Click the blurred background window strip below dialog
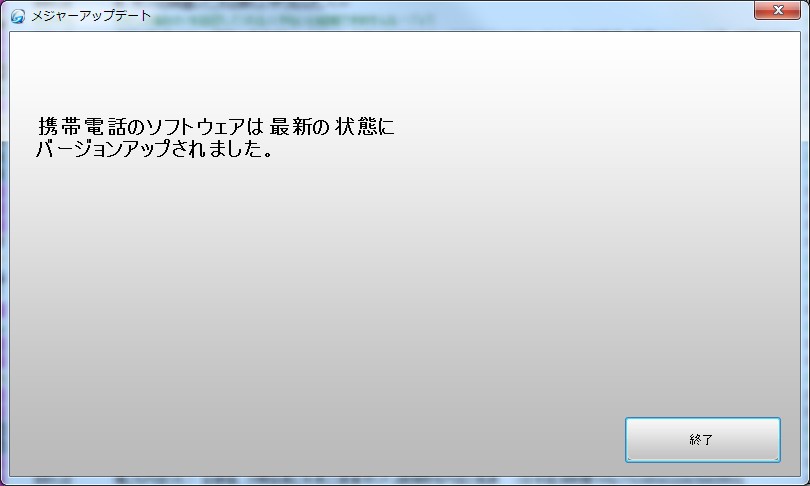The width and height of the screenshot is (810, 486). click(x=405, y=481)
